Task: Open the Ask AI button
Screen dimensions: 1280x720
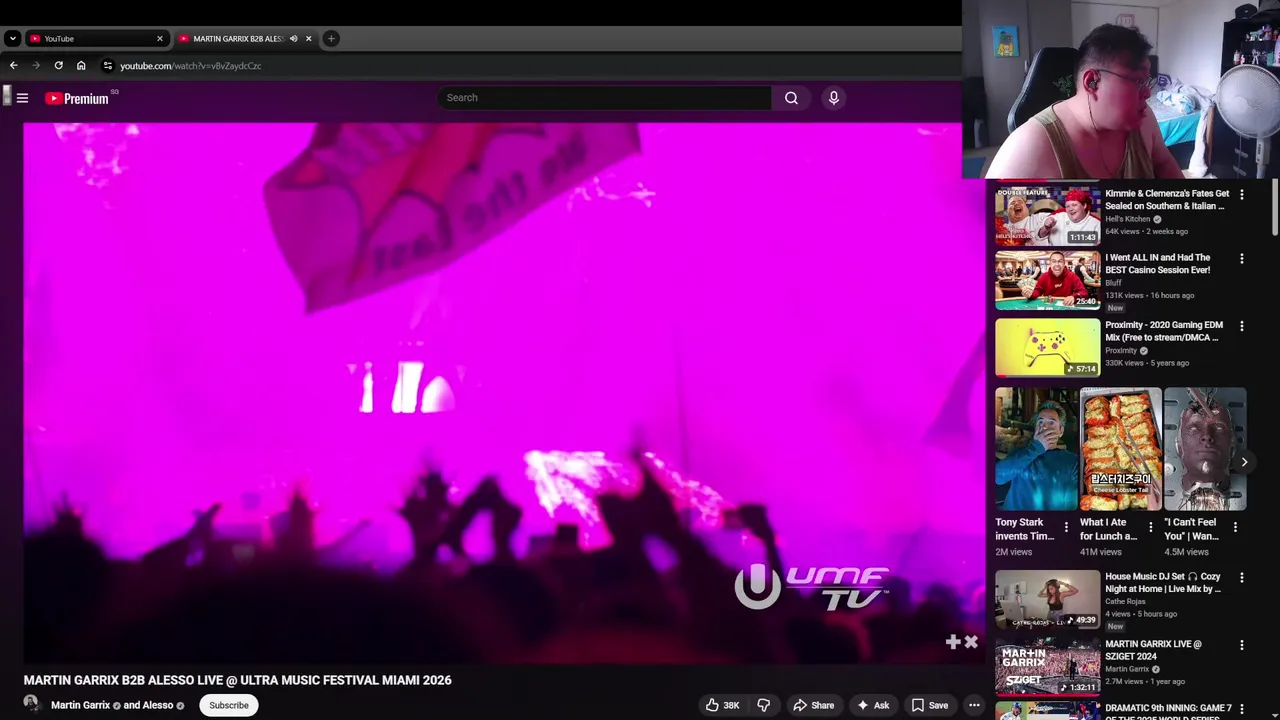Action: pyautogui.click(x=873, y=705)
